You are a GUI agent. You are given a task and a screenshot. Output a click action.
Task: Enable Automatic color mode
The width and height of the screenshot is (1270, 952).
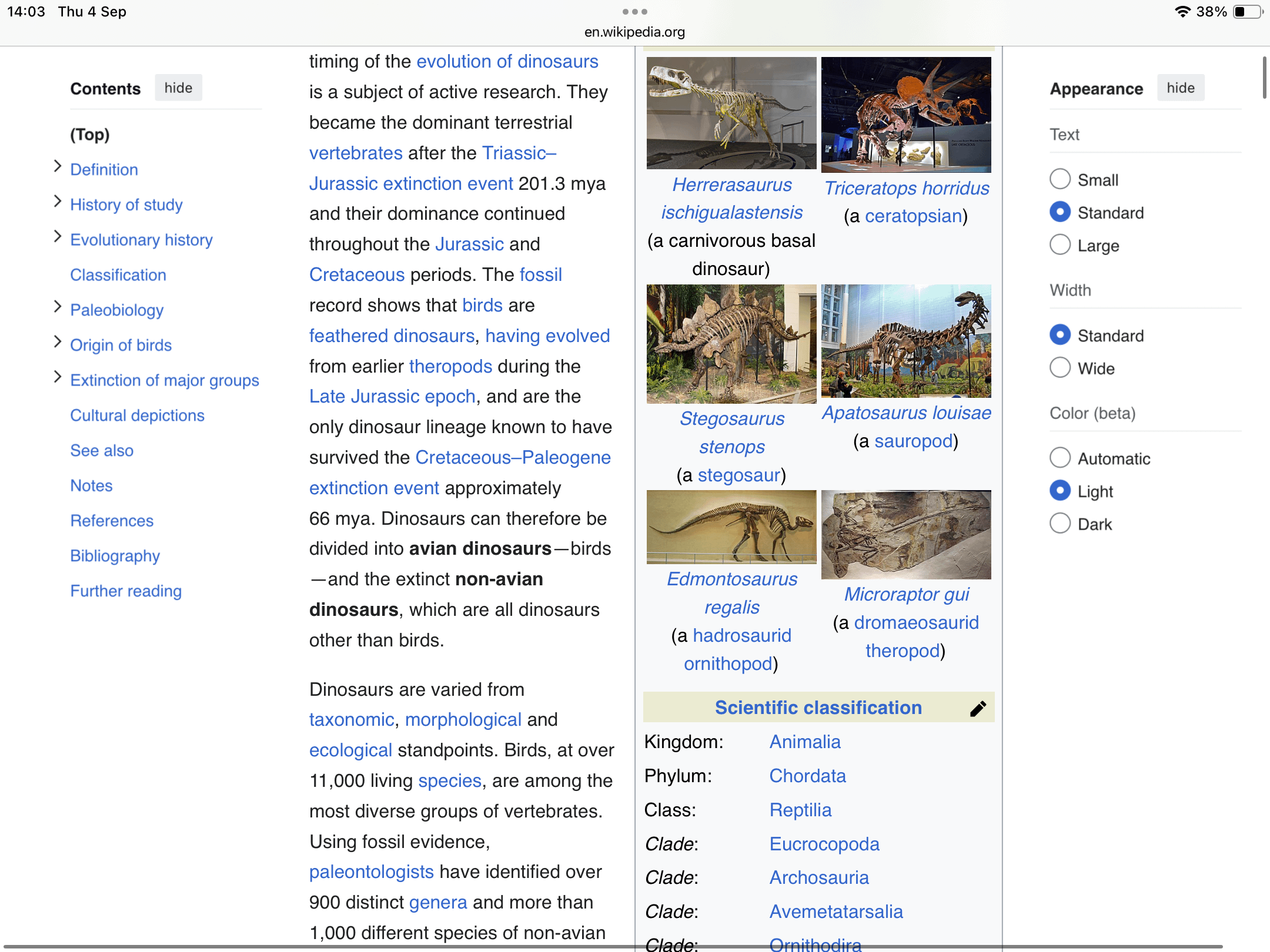(1060, 458)
